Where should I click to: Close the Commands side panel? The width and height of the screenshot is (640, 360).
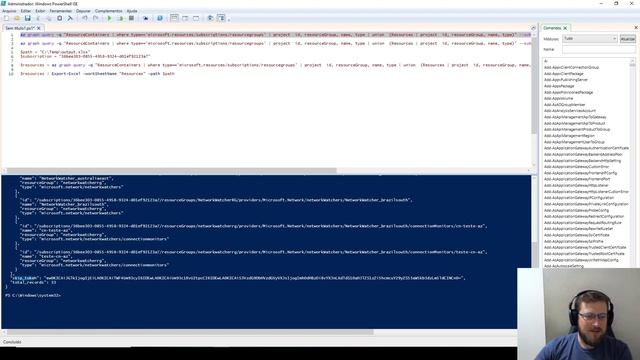(636, 27)
